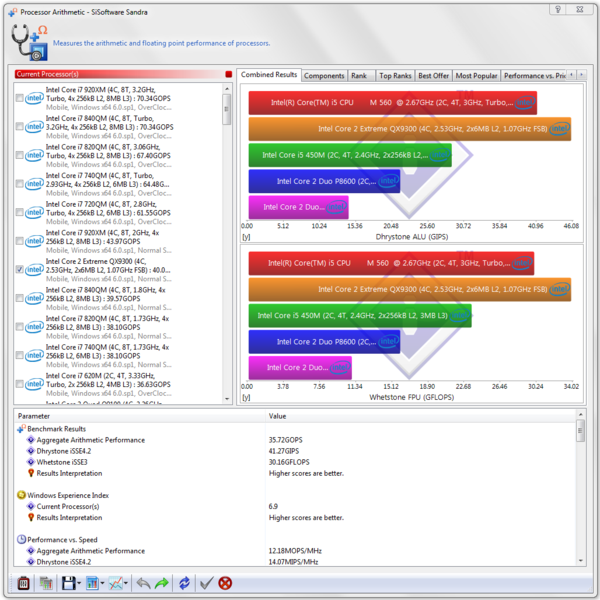Click the diamond icon beside Dhrystone iSSE4.2 under Benchmark Results
Viewport: 600px width, 600px height.
(31, 451)
